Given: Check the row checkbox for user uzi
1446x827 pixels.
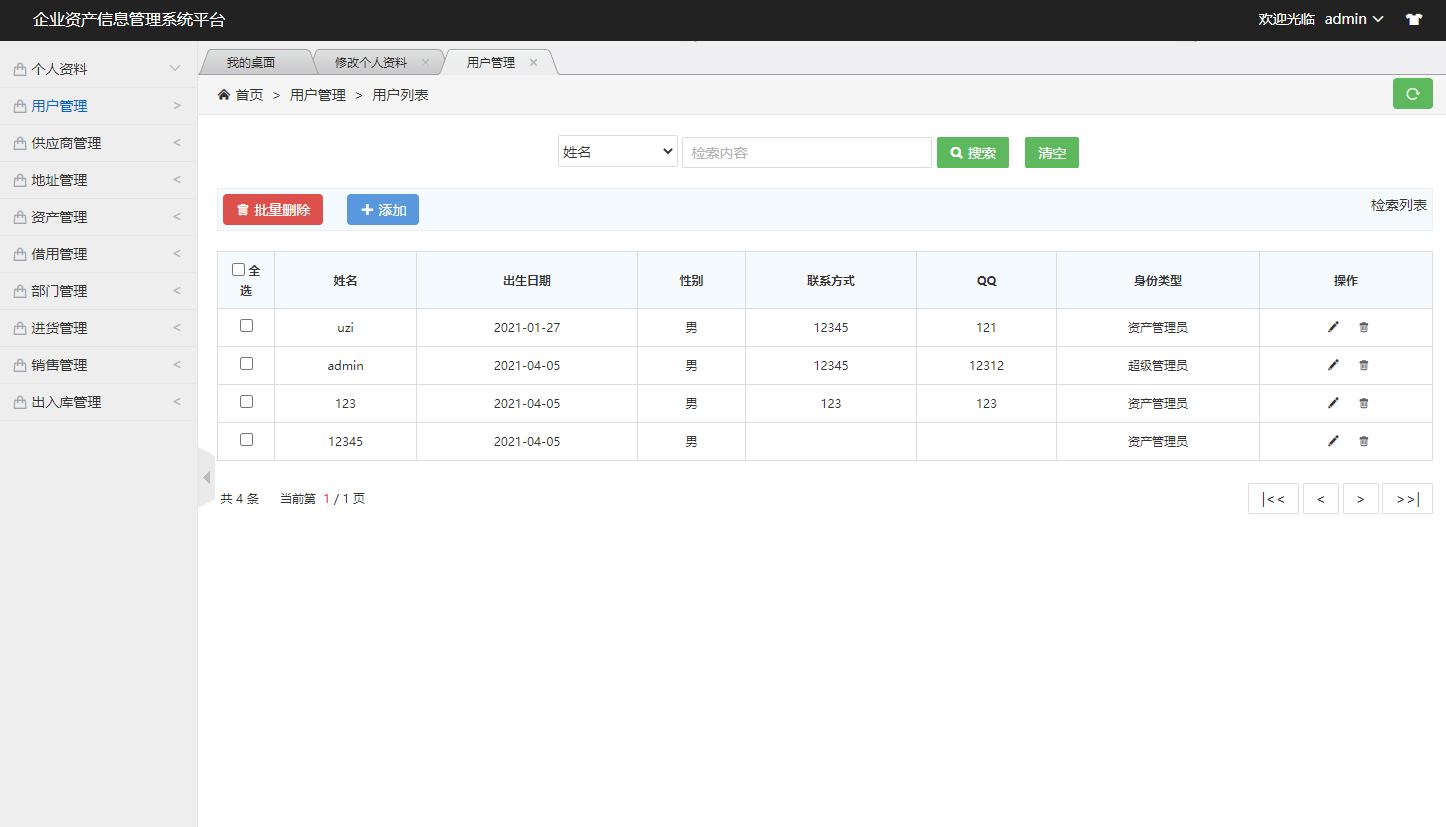Looking at the screenshot, I should coord(245,325).
